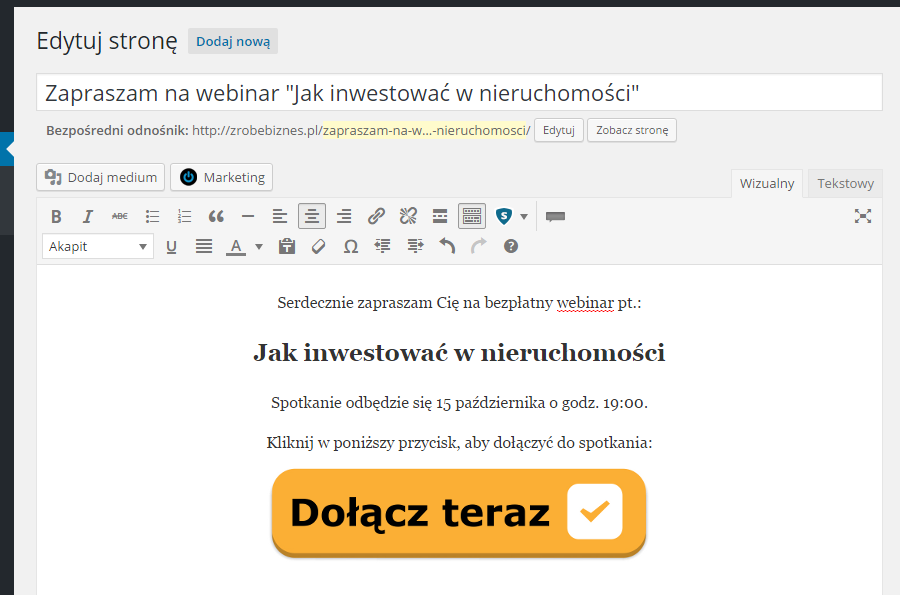This screenshot has height=595, width=900.
Task: Open the Akapit paragraph format dropdown
Action: (98, 246)
